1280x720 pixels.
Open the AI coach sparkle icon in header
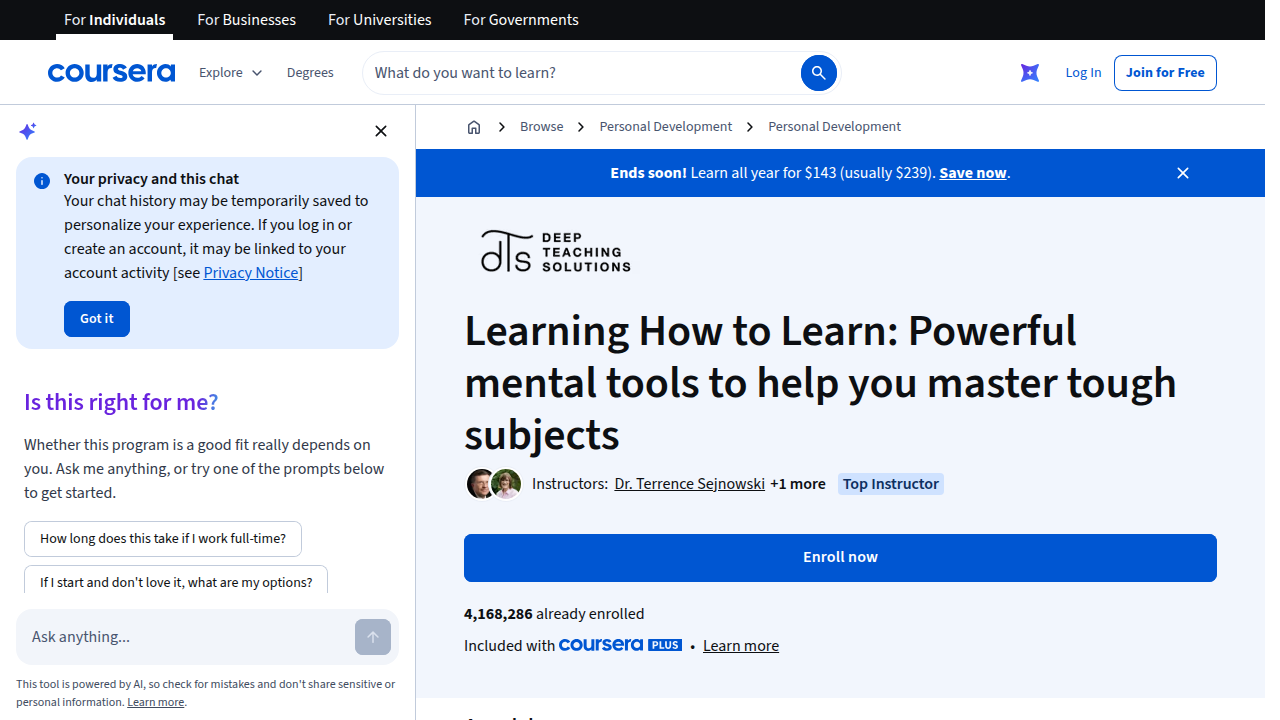[x=1030, y=73]
